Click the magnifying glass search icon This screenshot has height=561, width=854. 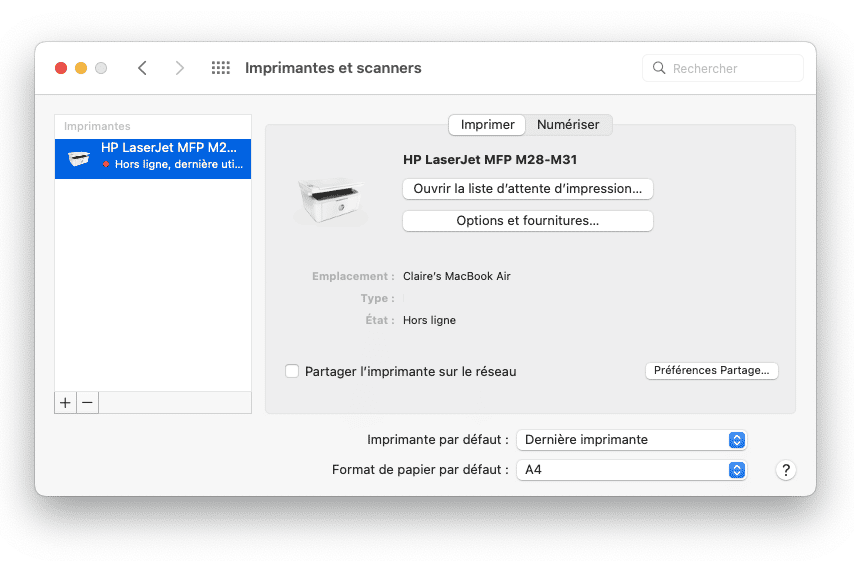click(x=659, y=68)
